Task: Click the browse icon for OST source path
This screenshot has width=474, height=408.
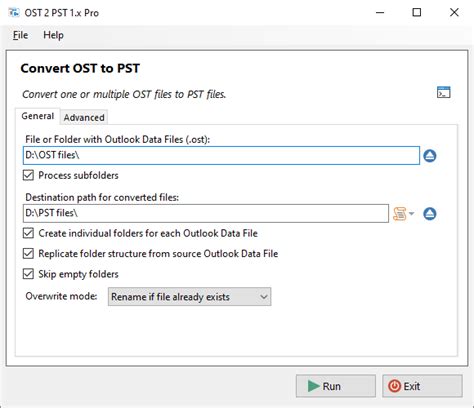Action: point(430,156)
